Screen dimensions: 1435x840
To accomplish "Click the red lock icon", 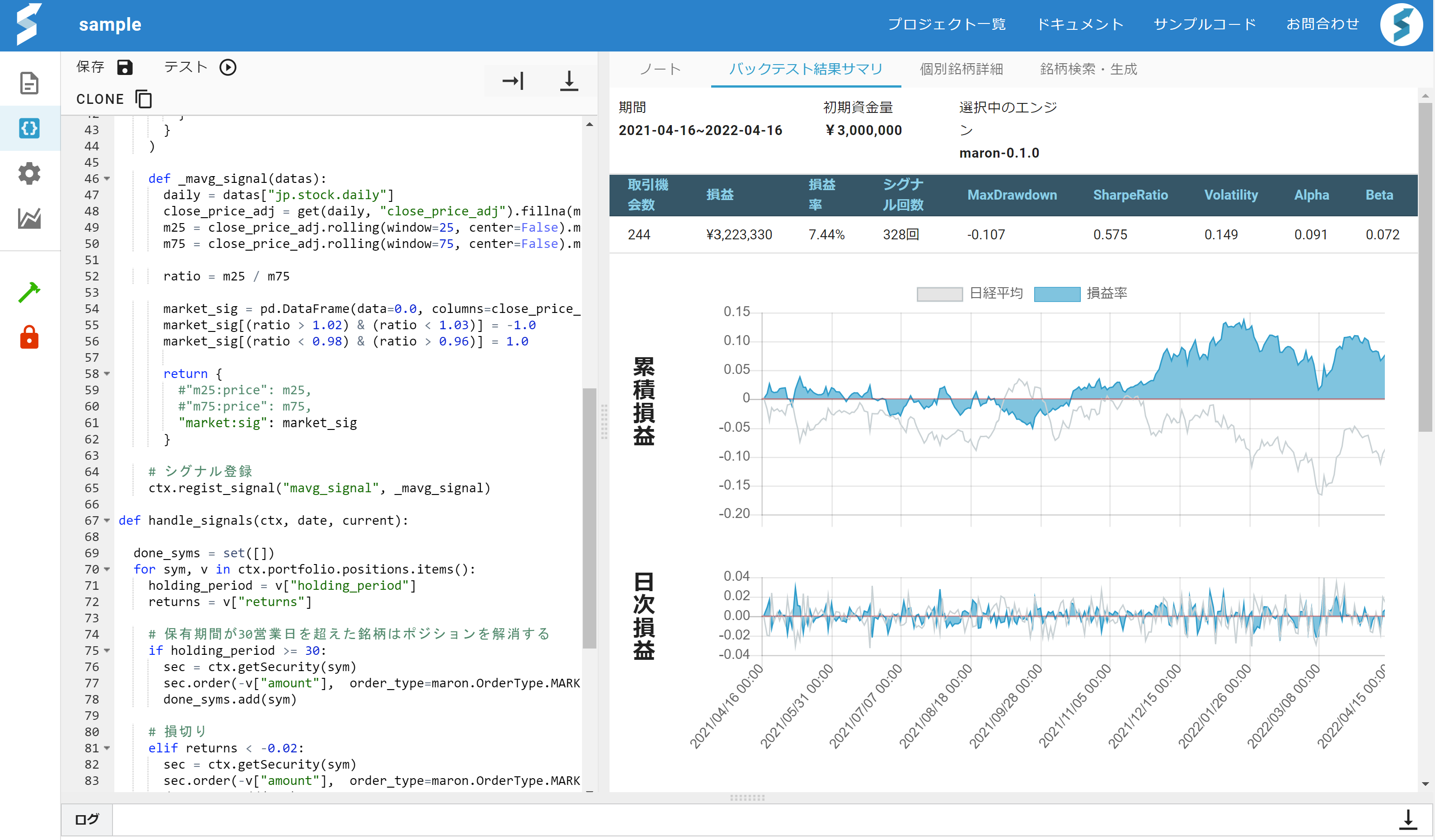I will tap(29, 337).
